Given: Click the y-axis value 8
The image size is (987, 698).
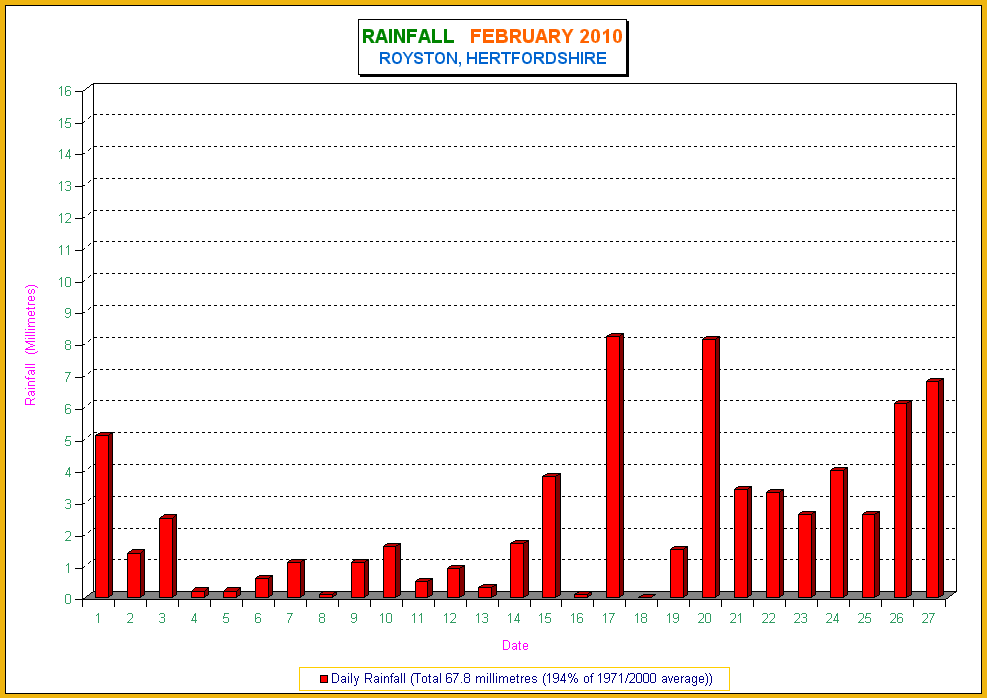Looking at the screenshot, I should (x=68, y=345).
